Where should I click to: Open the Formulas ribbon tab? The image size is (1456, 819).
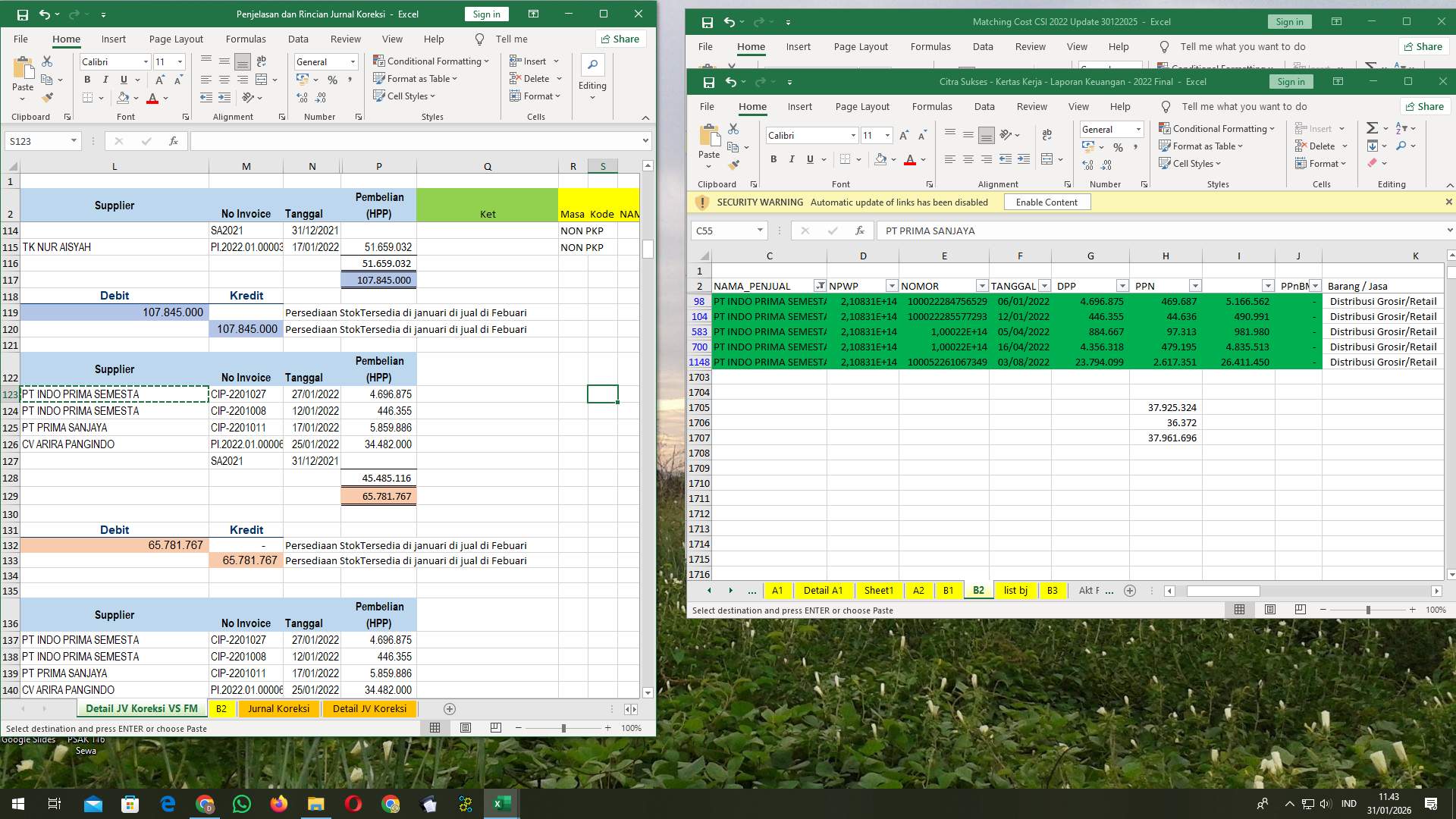(932, 106)
